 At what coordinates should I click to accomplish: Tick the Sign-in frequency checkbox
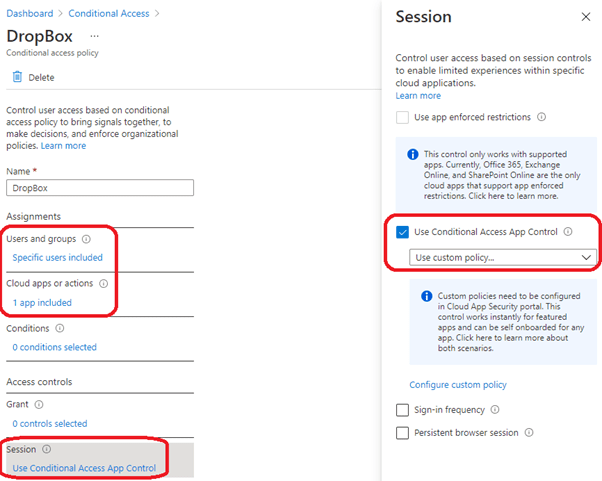pos(403,410)
